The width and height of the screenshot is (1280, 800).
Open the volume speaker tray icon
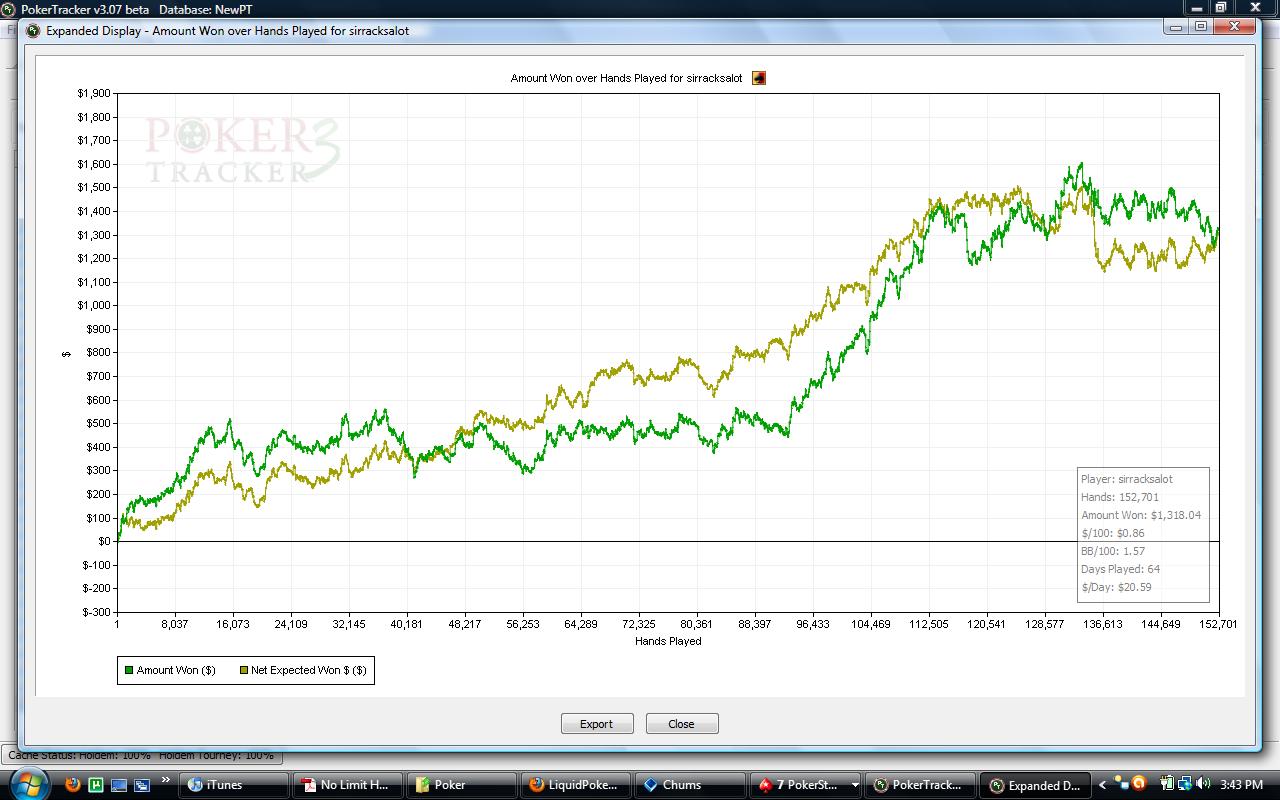1203,784
